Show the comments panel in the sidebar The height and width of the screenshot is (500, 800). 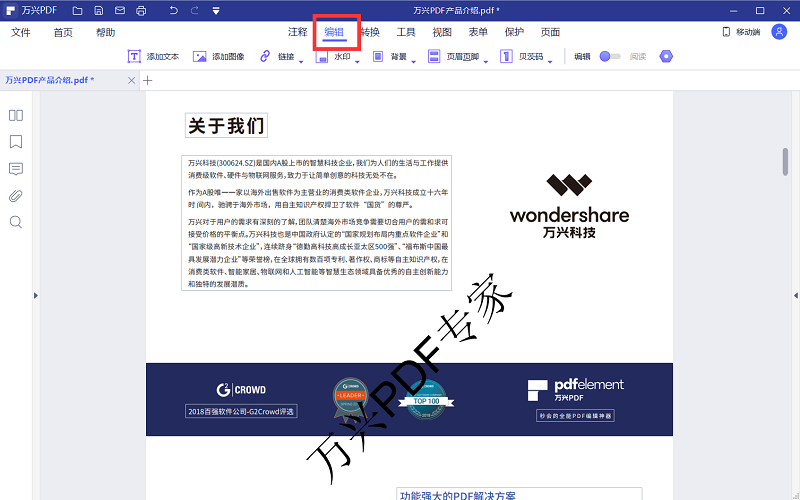[16, 168]
